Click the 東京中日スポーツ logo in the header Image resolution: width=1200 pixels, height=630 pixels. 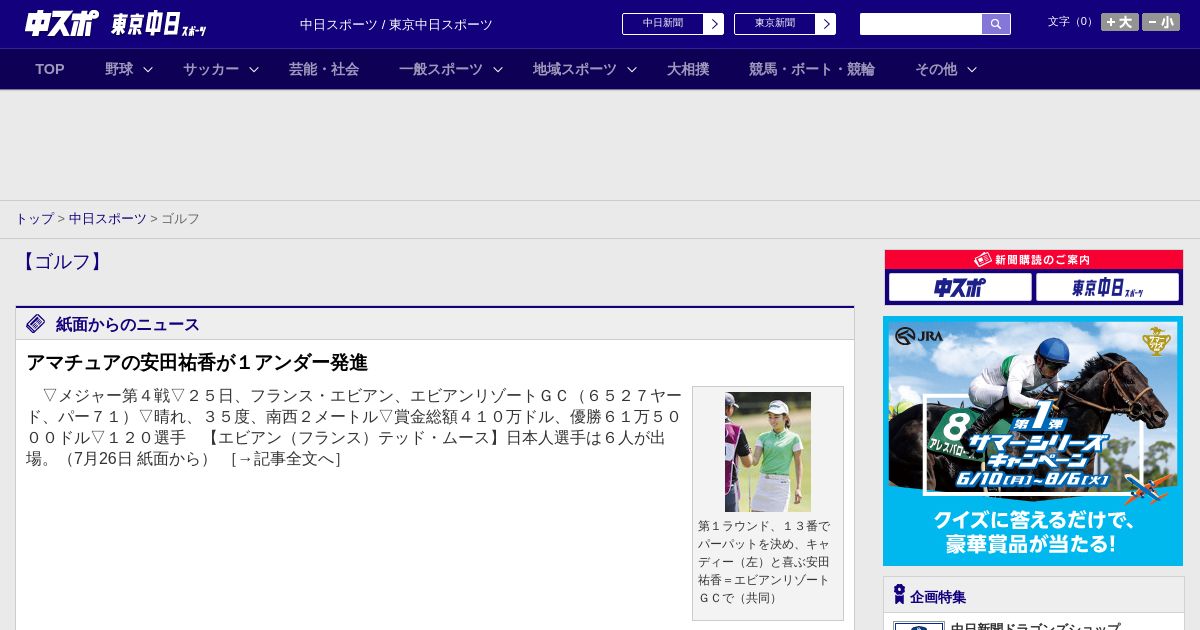point(159,24)
